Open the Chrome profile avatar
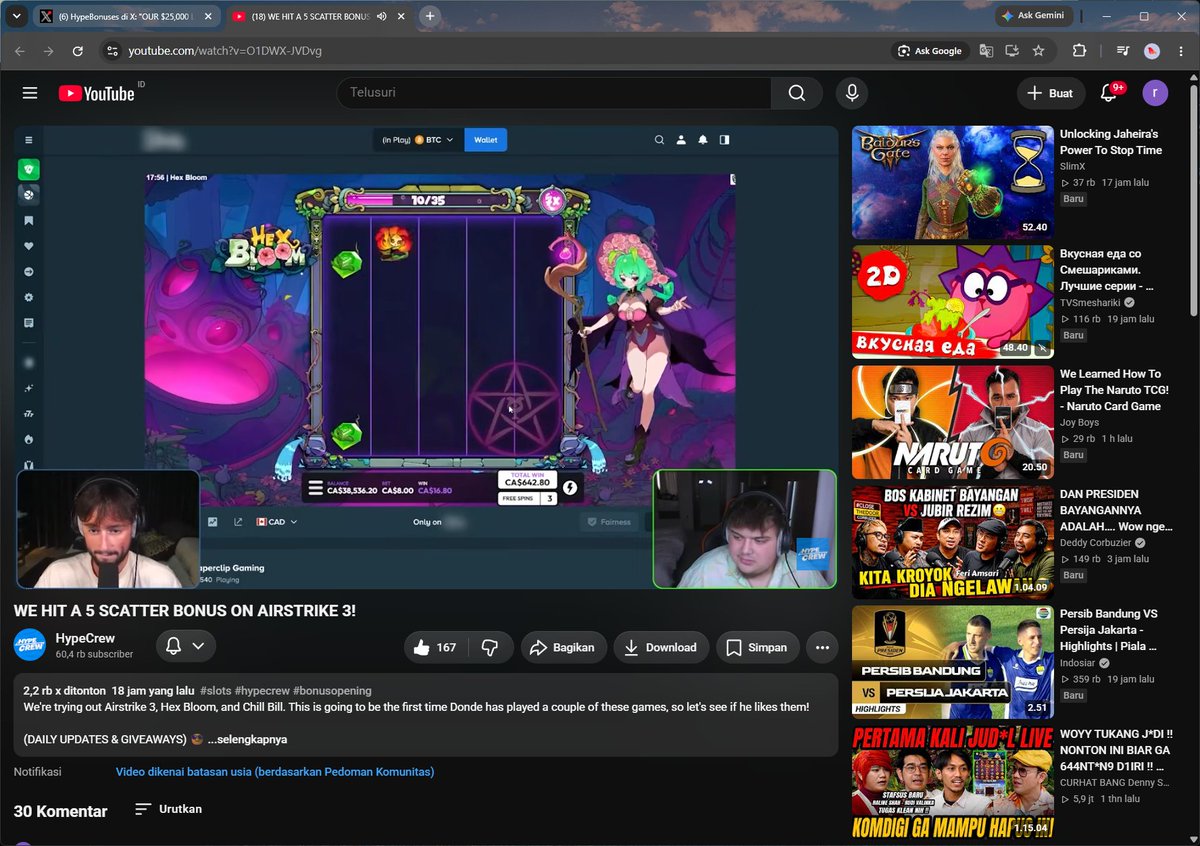This screenshot has height=846, width=1200. pyautogui.click(x=1152, y=51)
